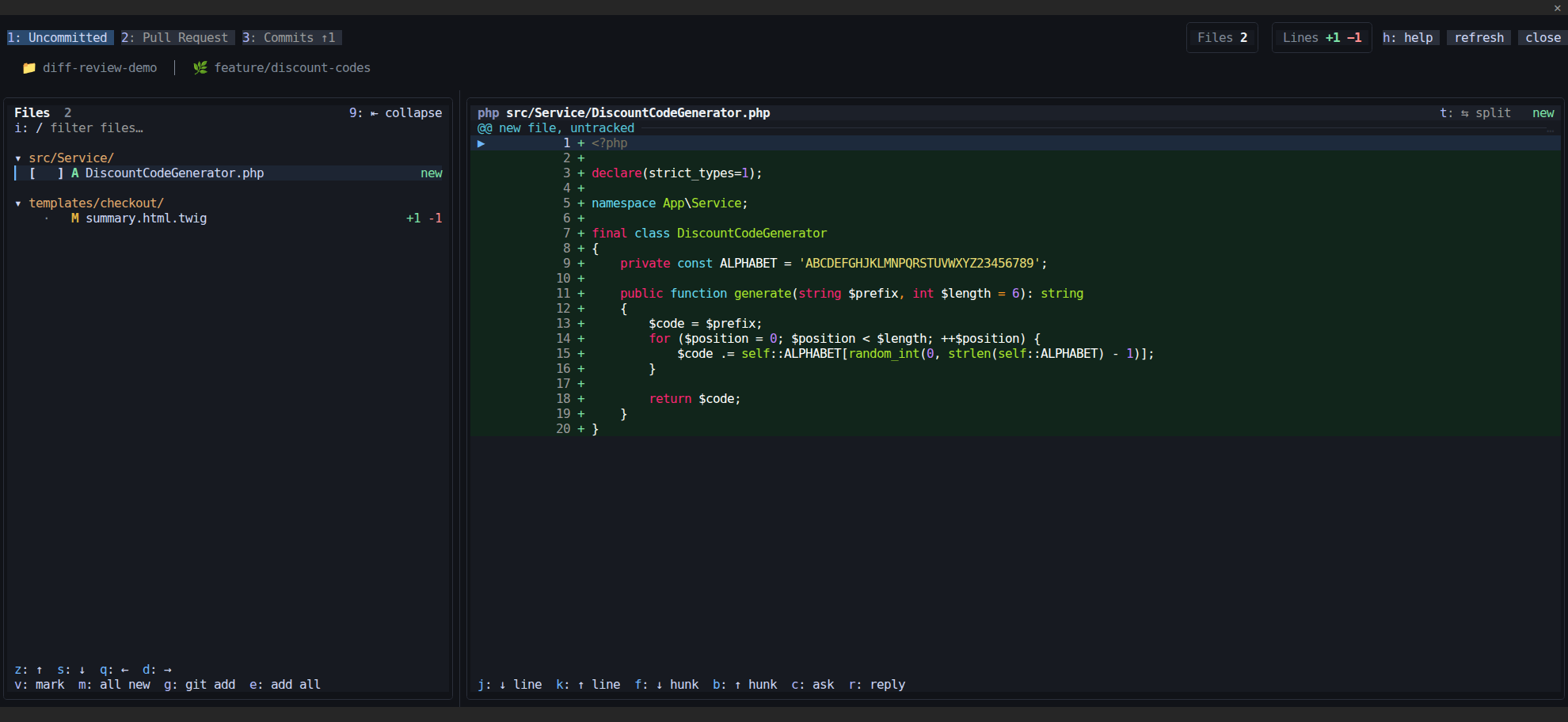Select summary.html.twig in file tree
Image resolution: width=1568 pixels, height=722 pixels.
tap(230, 218)
